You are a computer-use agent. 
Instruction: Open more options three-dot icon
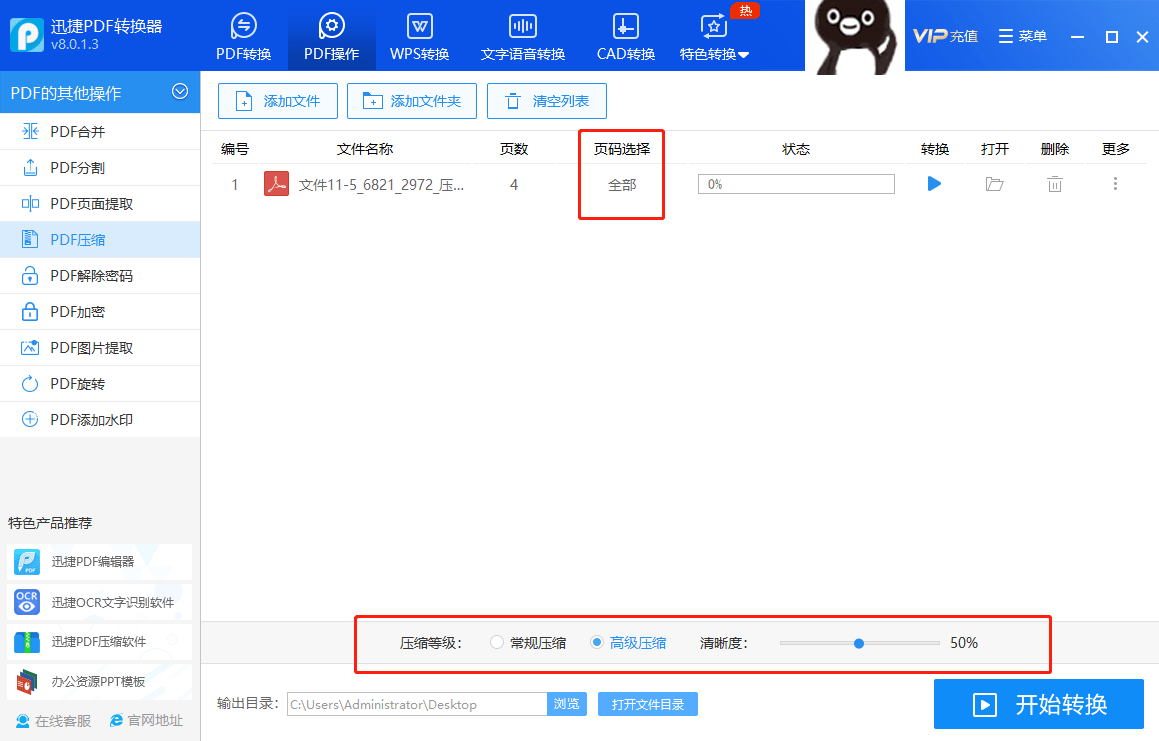1115,184
